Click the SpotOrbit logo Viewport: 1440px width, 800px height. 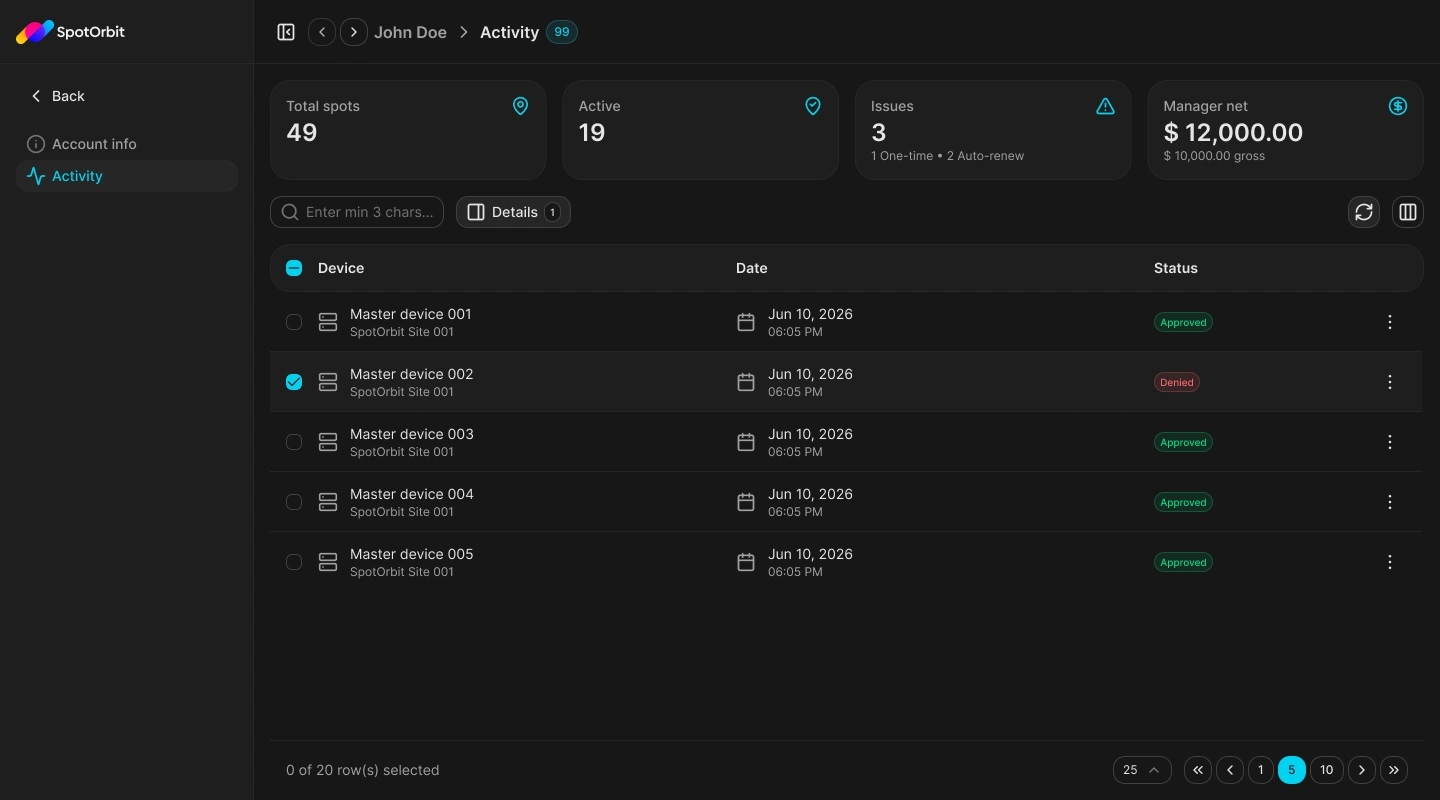point(70,32)
